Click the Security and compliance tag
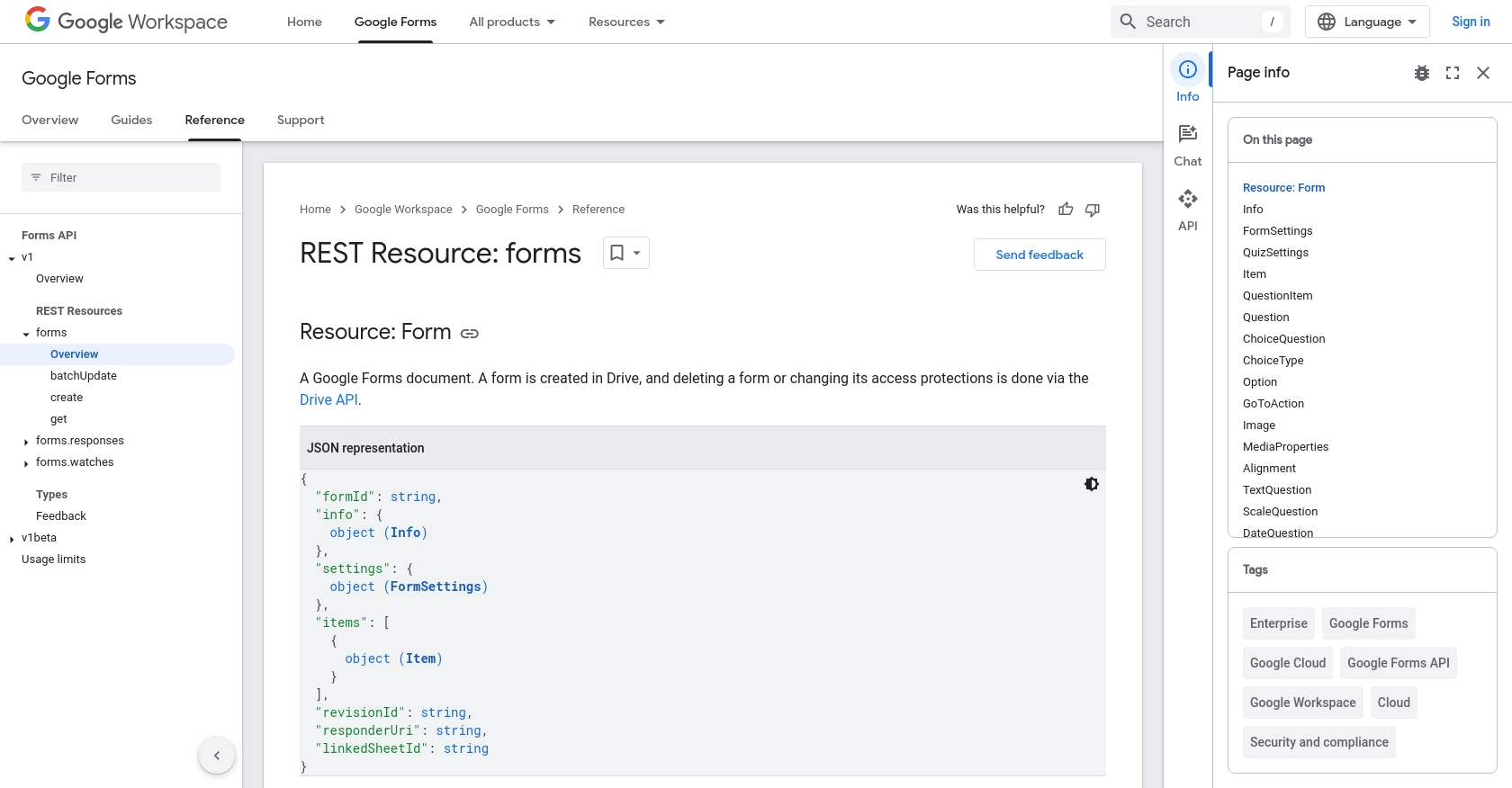Viewport: 1512px width, 788px height. pyautogui.click(x=1319, y=742)
